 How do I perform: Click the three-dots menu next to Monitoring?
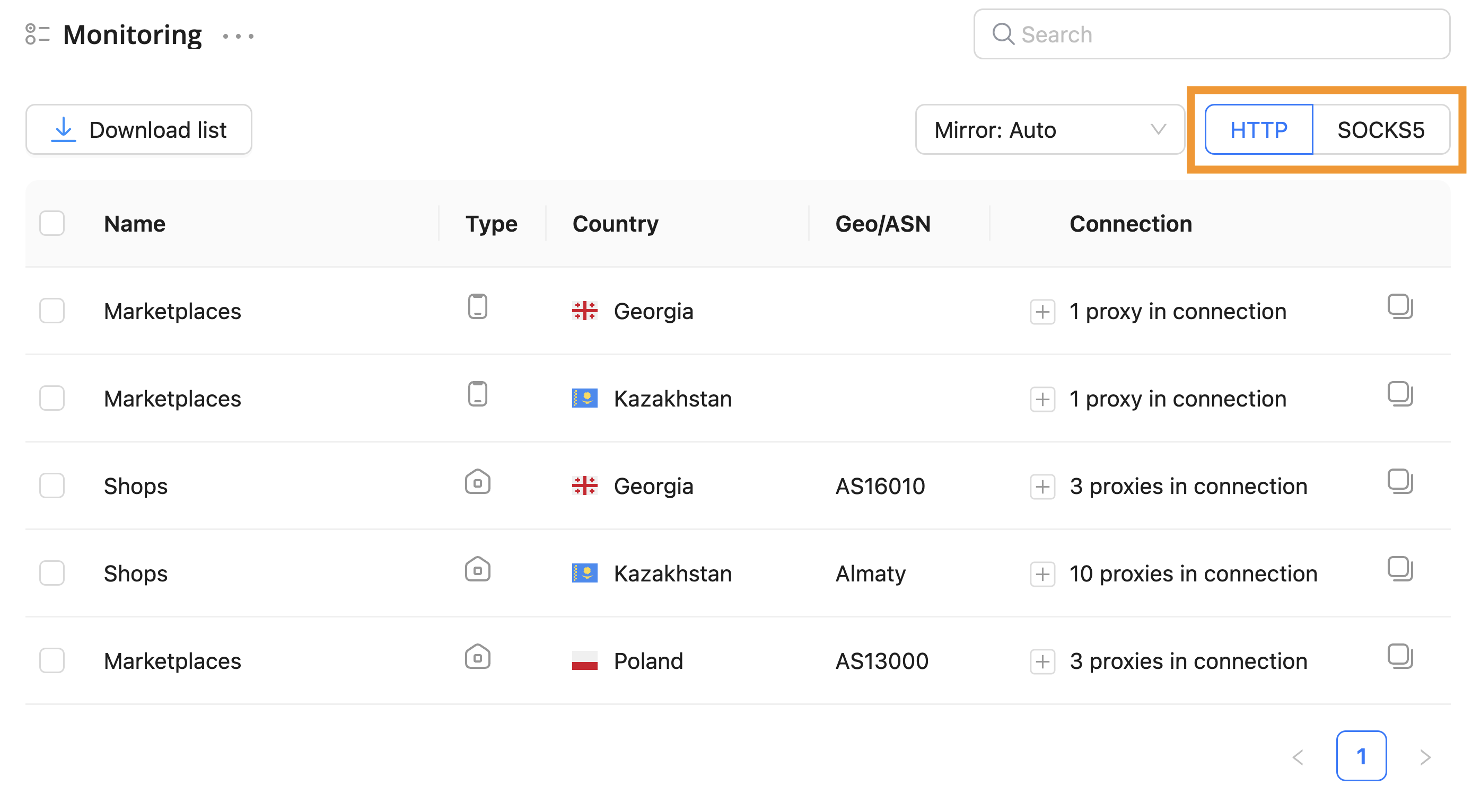pyautogui.click(x=238, y=36)
